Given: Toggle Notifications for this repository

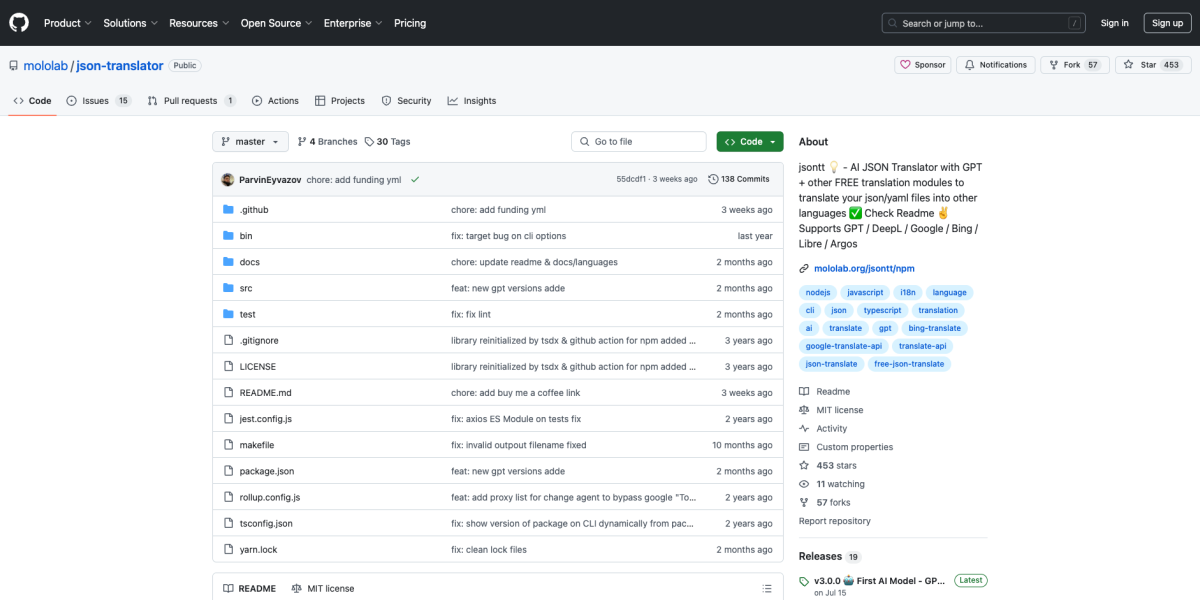Looking at the screenshot, I should (995, 65).
